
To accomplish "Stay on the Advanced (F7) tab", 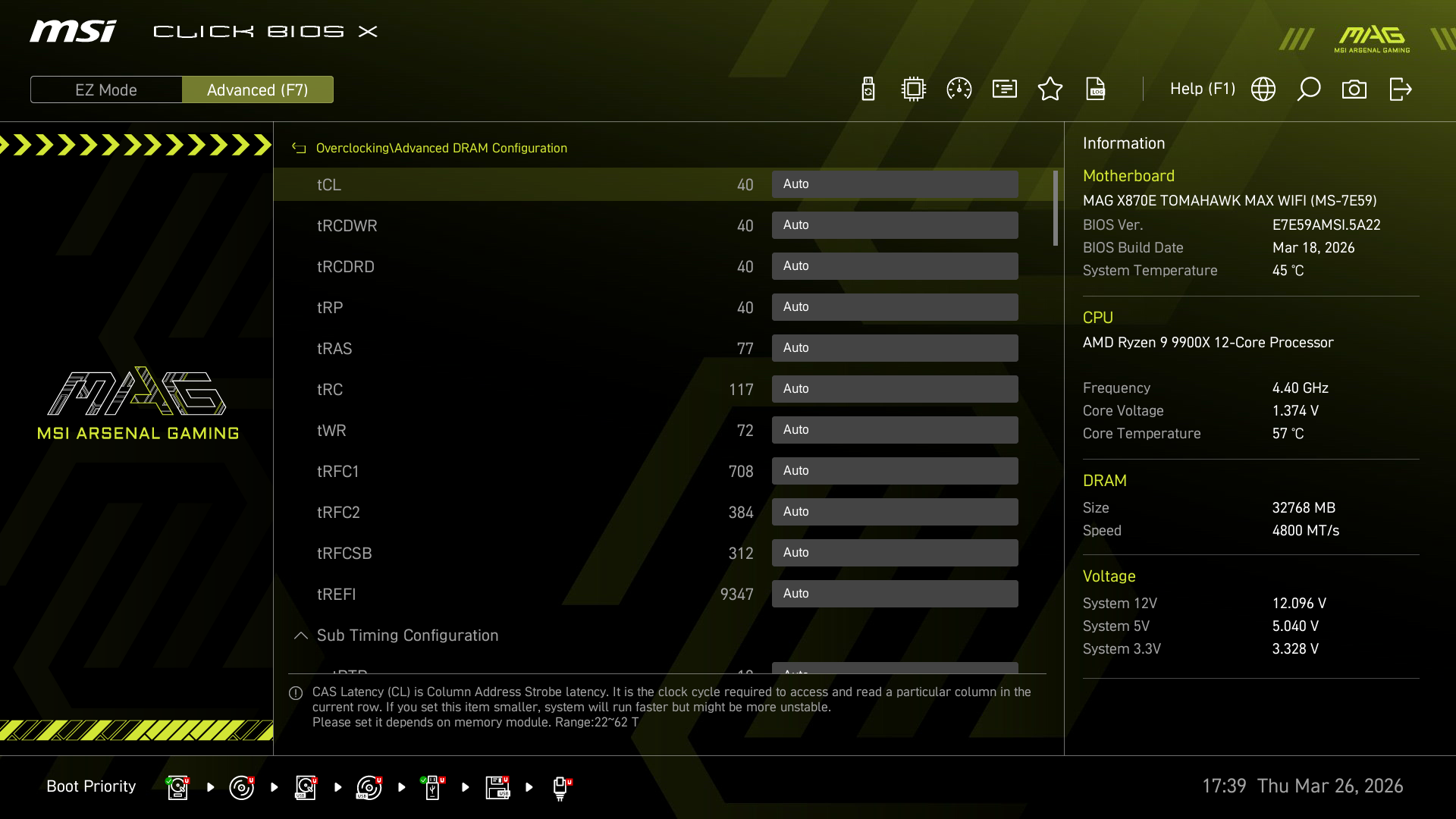I will [x=258, y=89].
